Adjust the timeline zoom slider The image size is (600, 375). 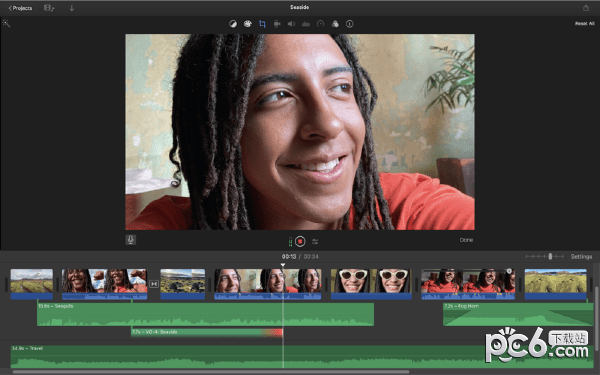pos(550,256)
